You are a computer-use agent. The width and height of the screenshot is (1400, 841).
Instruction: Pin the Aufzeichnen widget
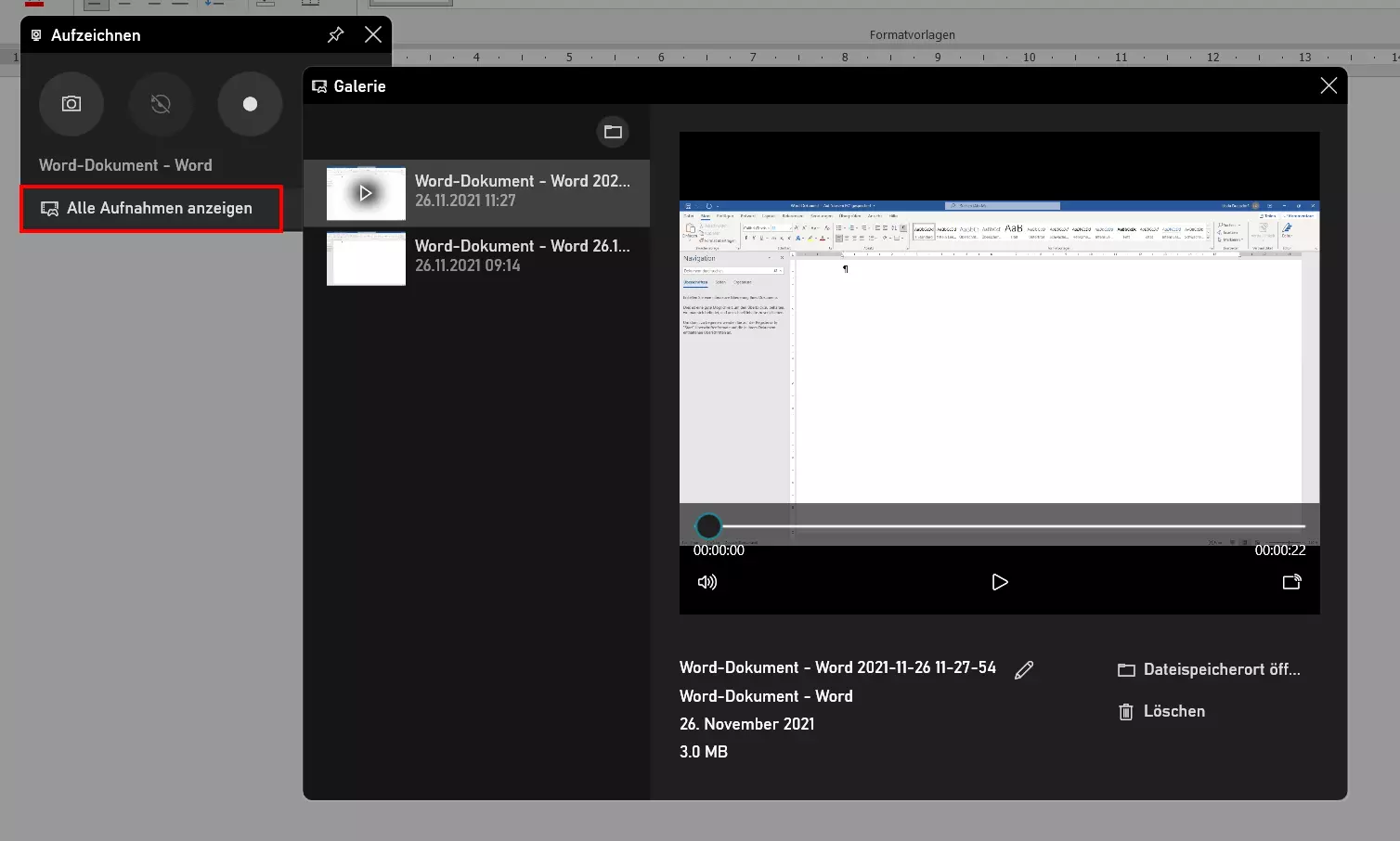[x=336, y=34]
